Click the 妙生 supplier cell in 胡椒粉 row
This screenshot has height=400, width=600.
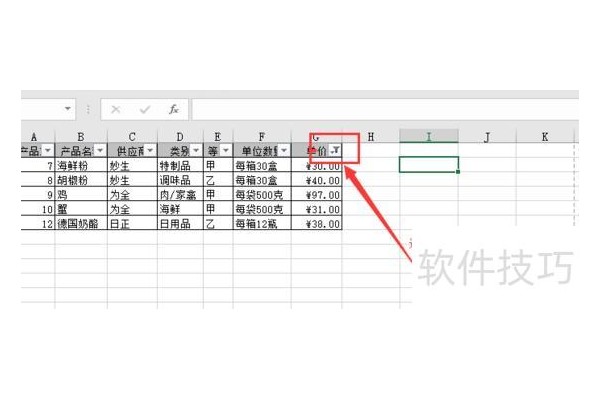point(132,180)
